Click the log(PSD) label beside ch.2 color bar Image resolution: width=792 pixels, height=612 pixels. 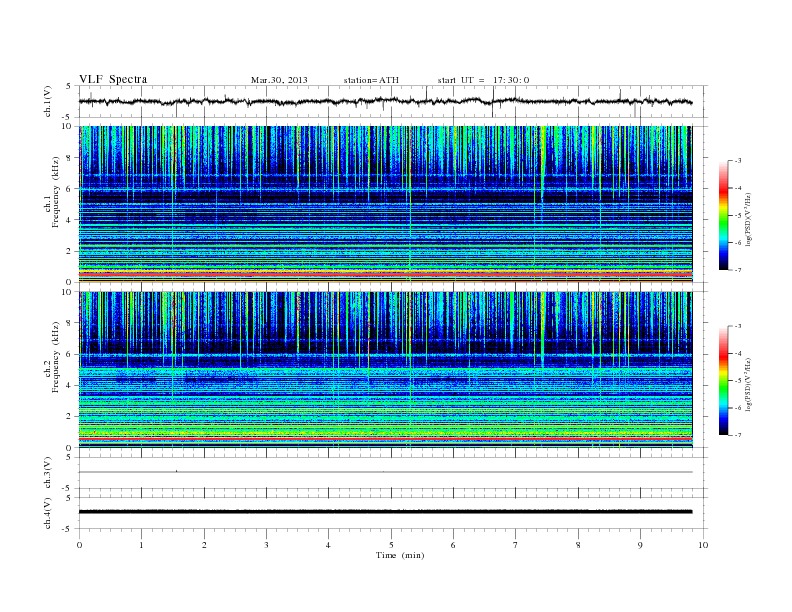(748, 384)
